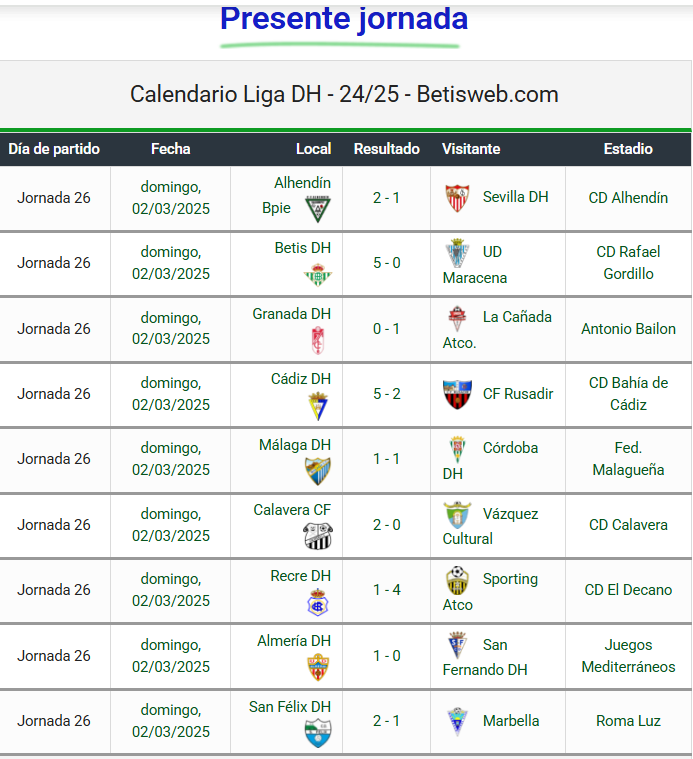
Task: Click the CD Rafael Gordillo stadium name
Action: point(628,263)
